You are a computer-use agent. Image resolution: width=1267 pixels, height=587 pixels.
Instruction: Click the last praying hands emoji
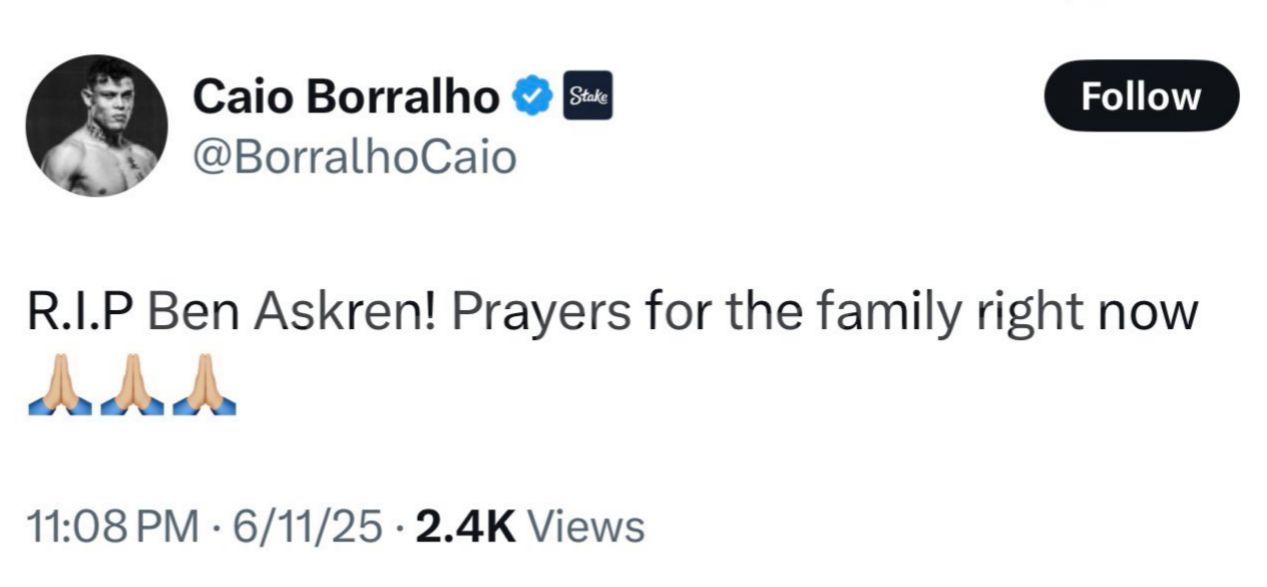point(204,385)
